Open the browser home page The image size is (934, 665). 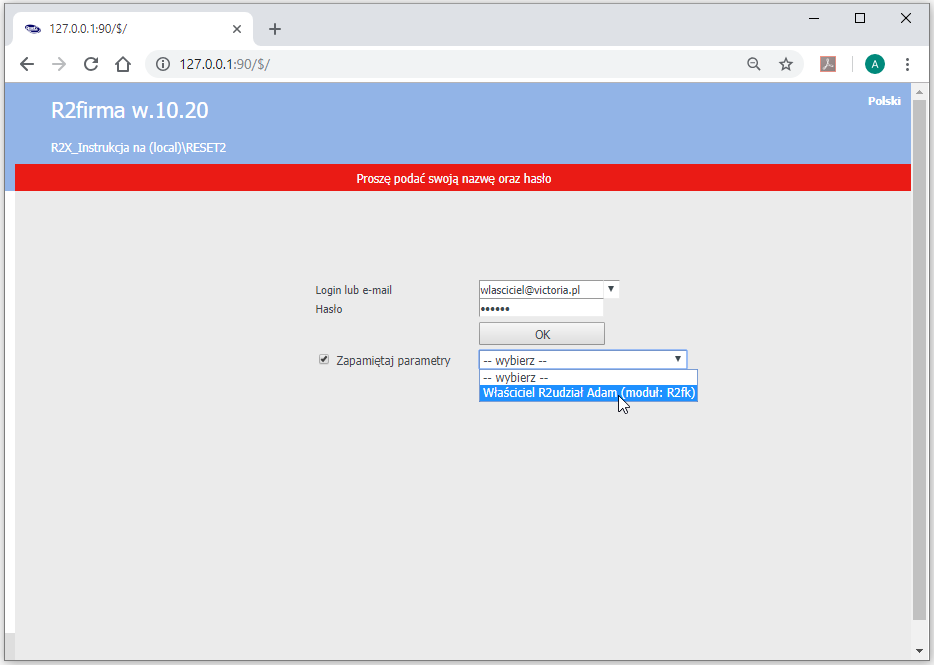123,64
